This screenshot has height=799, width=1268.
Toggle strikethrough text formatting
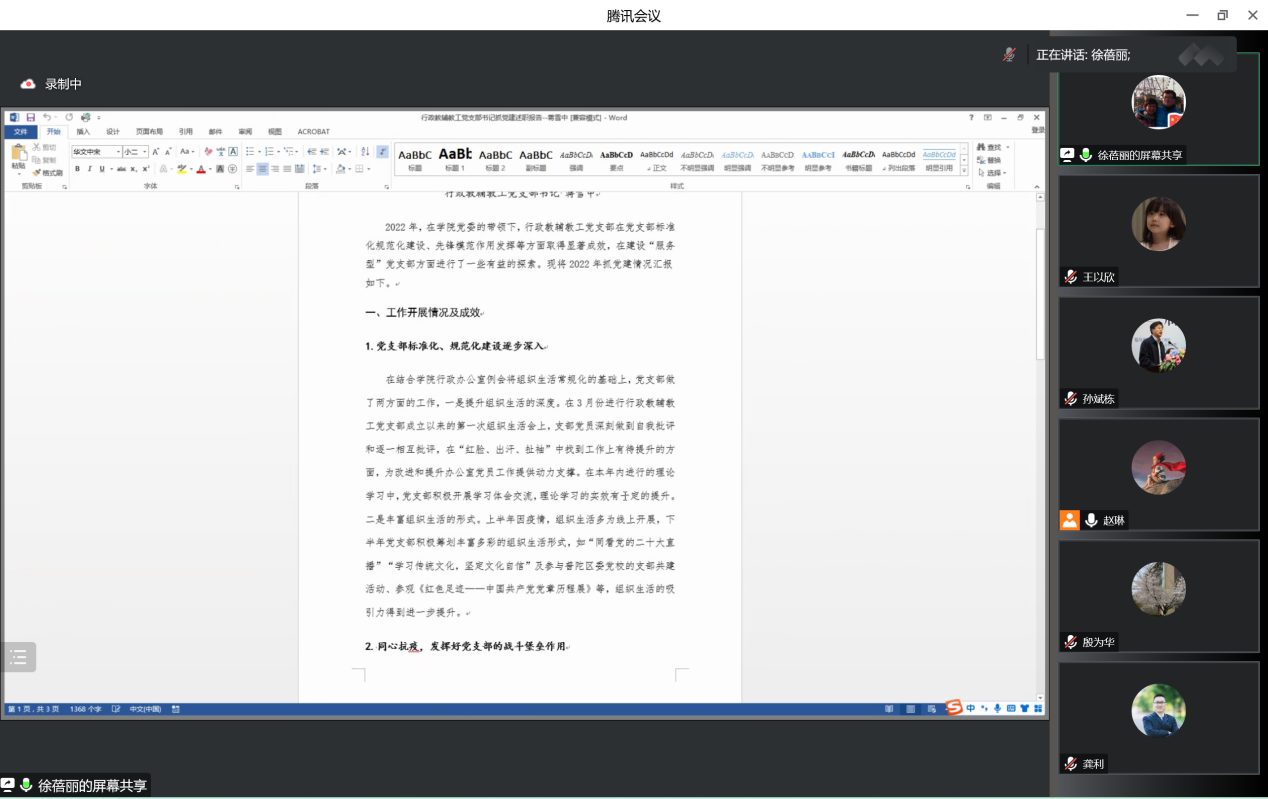pos(121,169)
